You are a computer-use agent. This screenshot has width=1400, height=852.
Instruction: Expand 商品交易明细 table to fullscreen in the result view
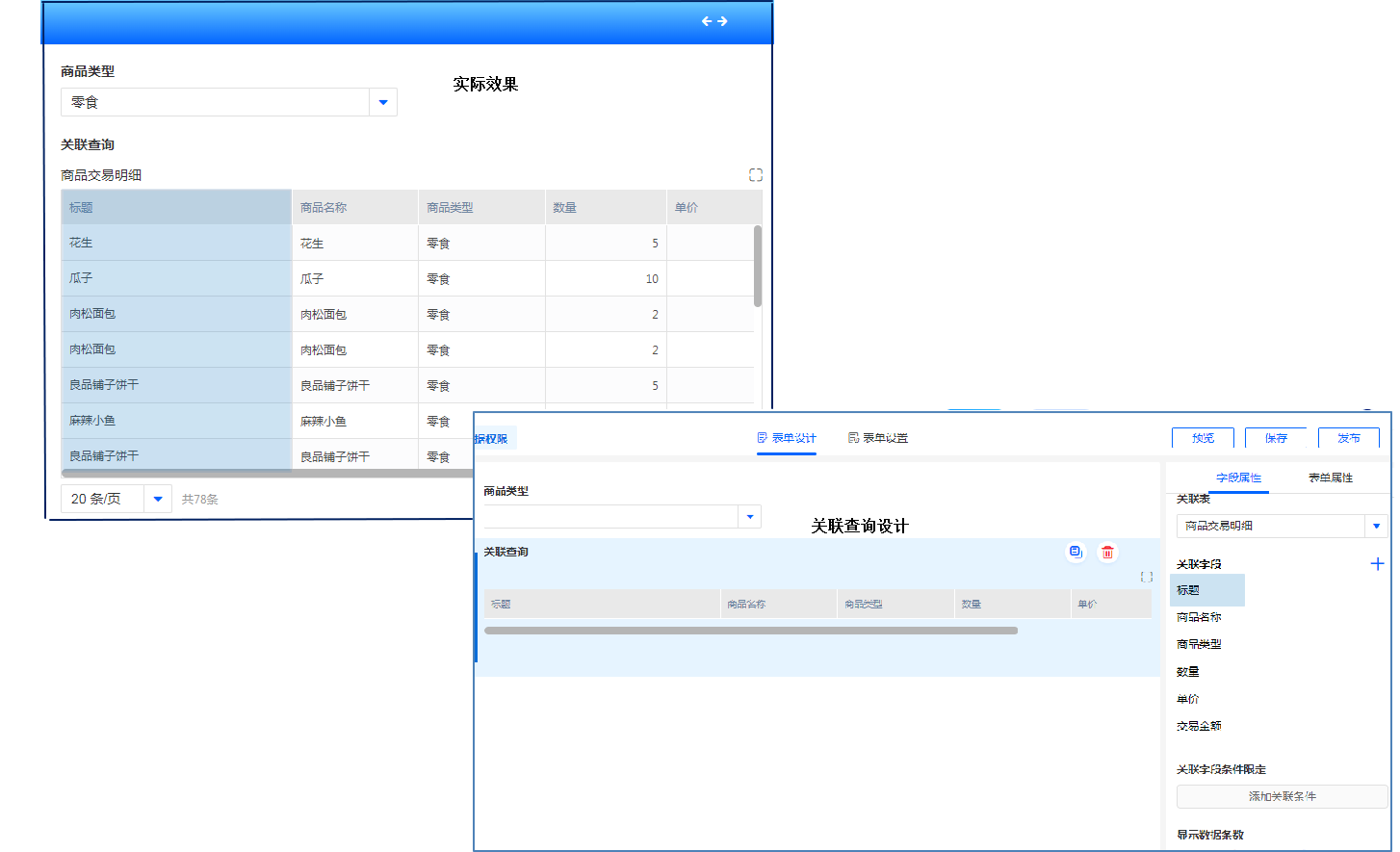click(x=756, y=175)
